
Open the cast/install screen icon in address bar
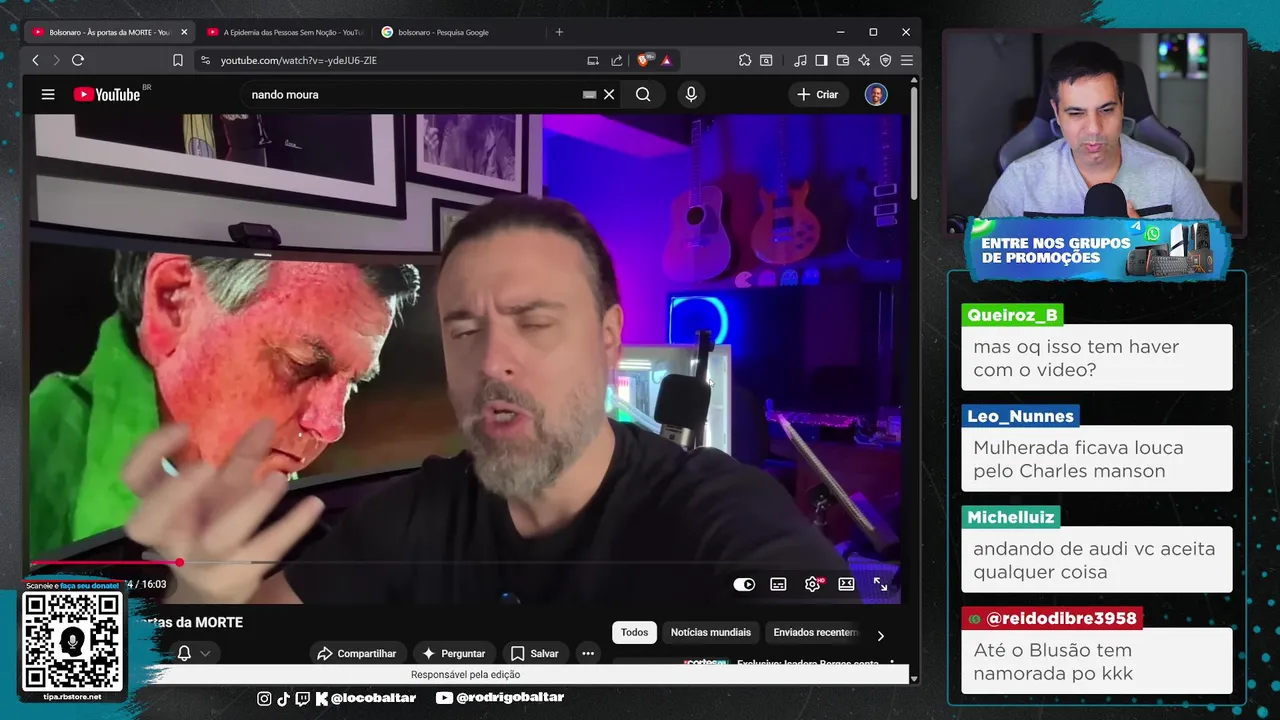[x=593, y=60]
